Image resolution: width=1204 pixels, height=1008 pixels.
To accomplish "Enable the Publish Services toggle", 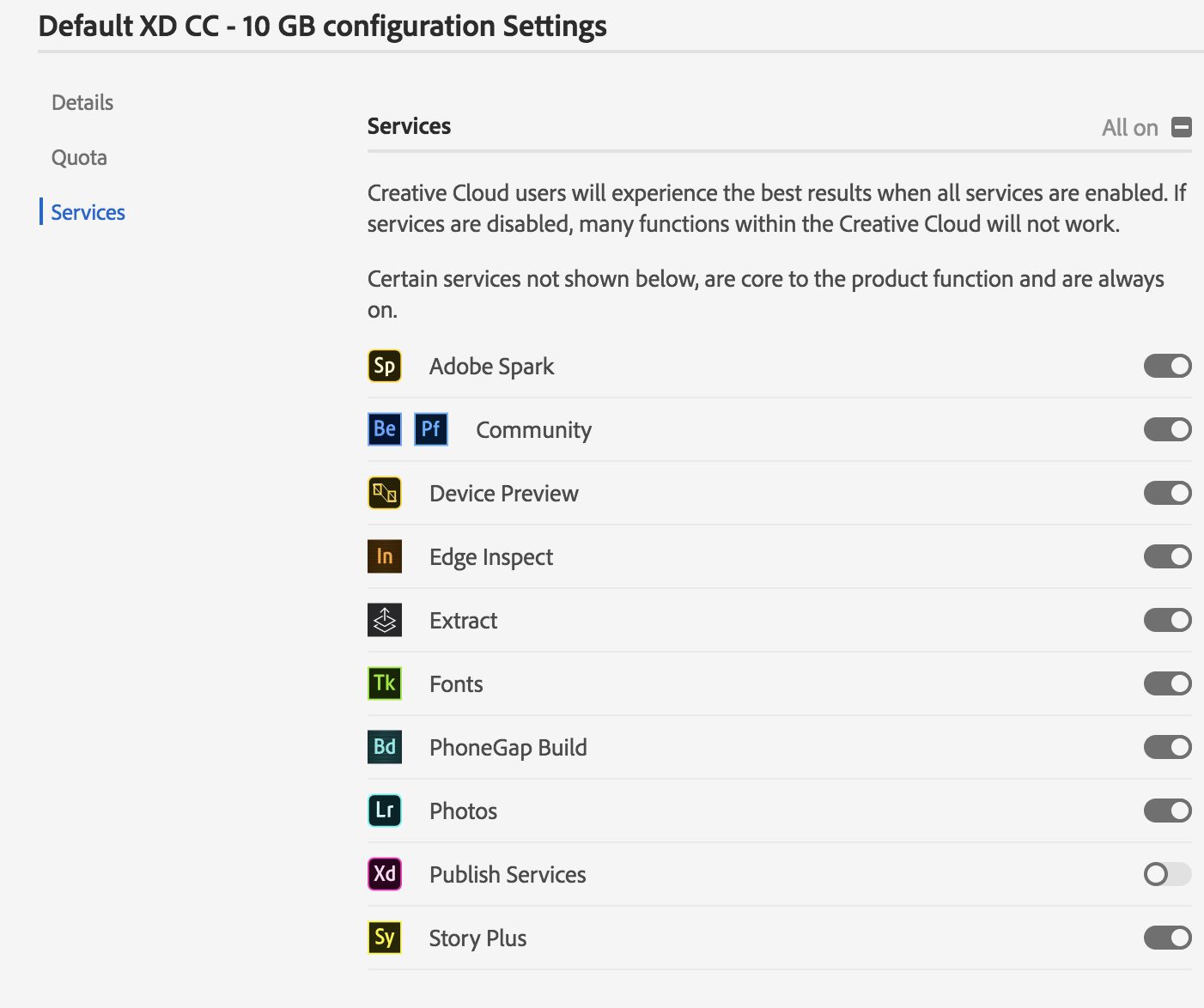I will coord(1167,874).
